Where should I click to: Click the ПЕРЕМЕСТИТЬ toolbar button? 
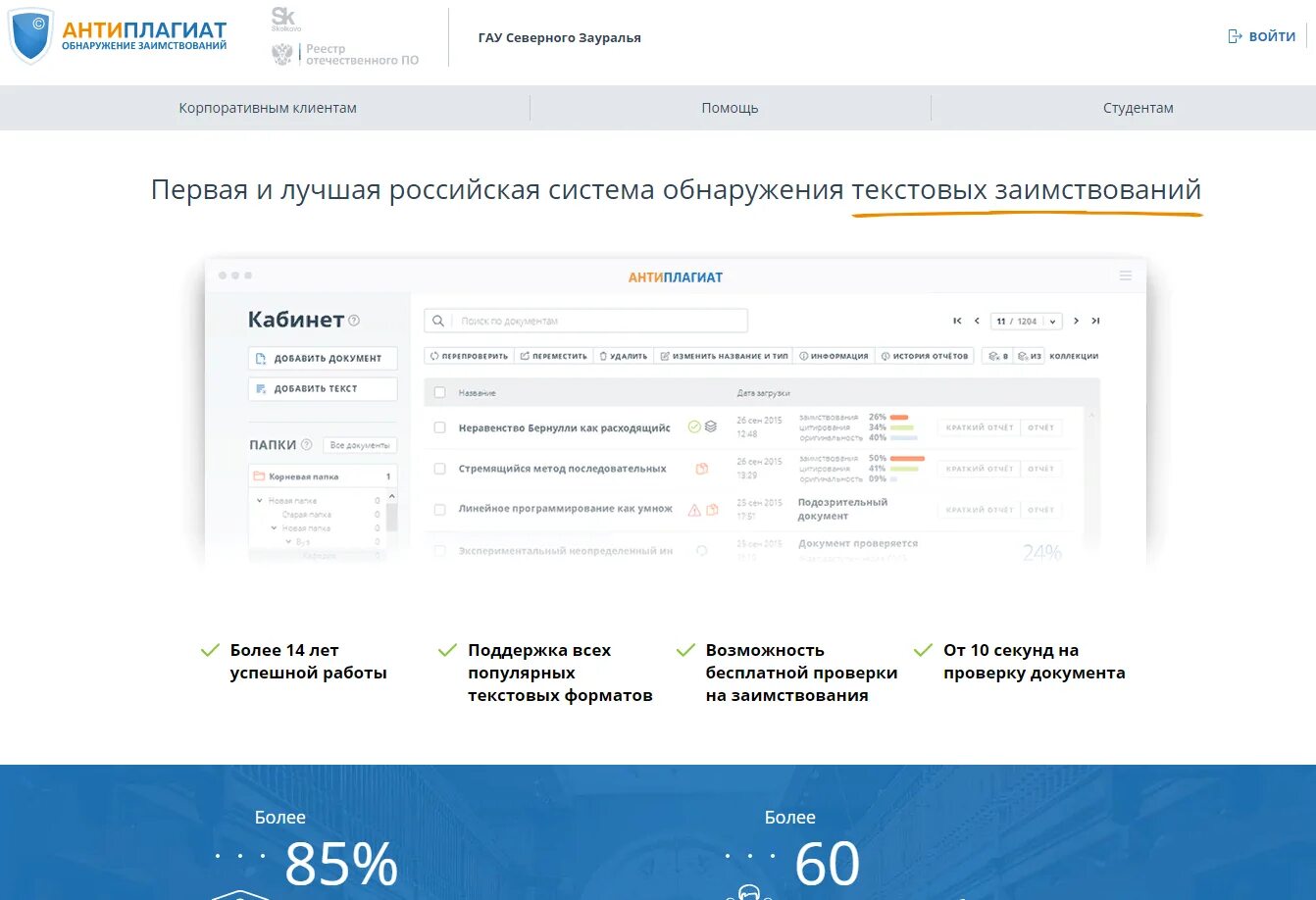tap(553, 356)
